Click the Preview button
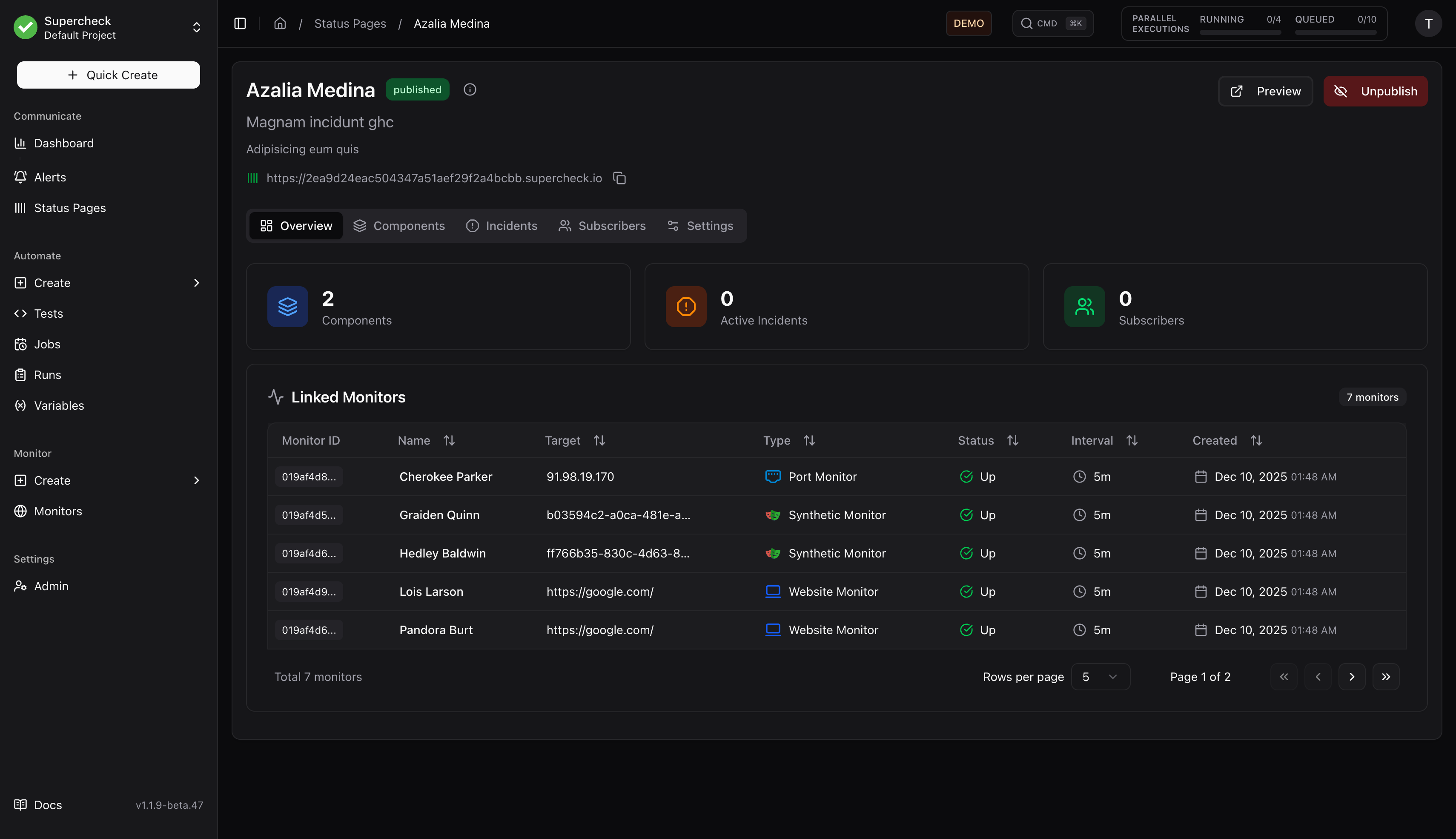 point(1265,91)
